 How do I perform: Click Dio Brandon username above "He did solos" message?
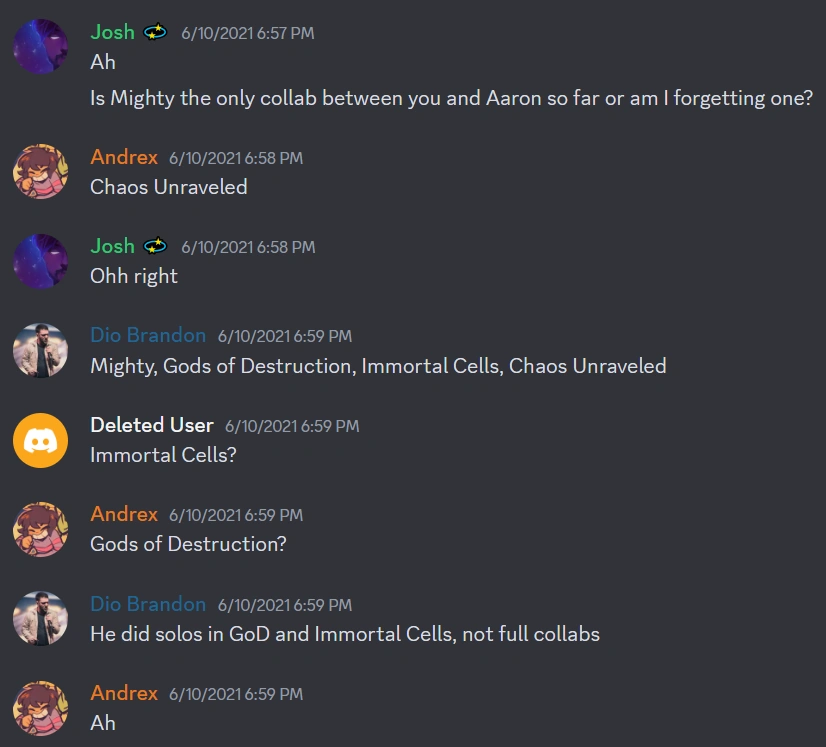[148, 604]
